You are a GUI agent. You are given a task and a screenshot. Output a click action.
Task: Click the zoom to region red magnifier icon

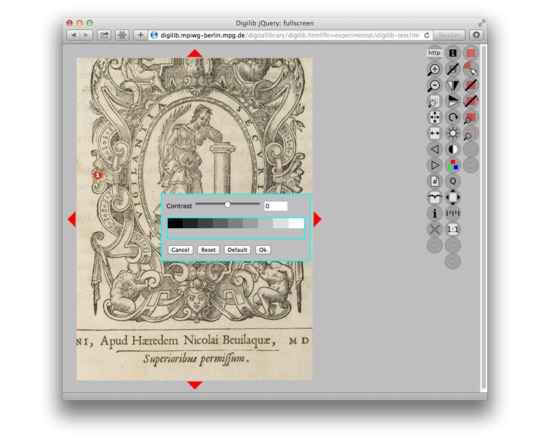tap(471, 117)
